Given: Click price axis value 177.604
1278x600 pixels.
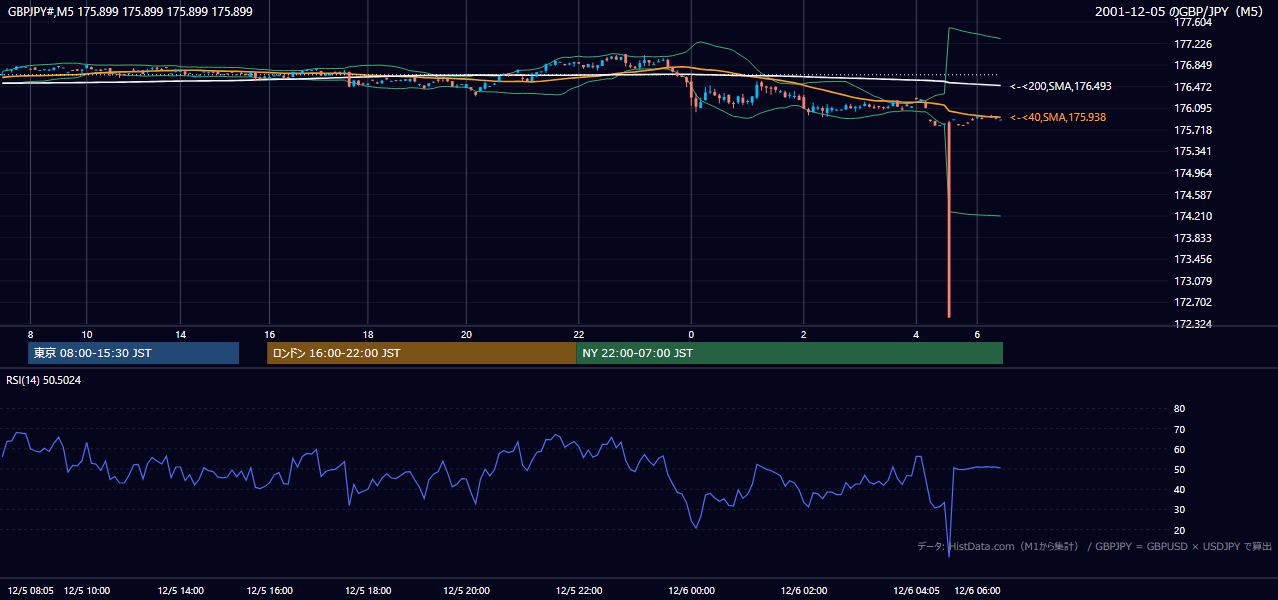Looking at the screenshot, I should pyautogui.click(x=1192, y=22).
